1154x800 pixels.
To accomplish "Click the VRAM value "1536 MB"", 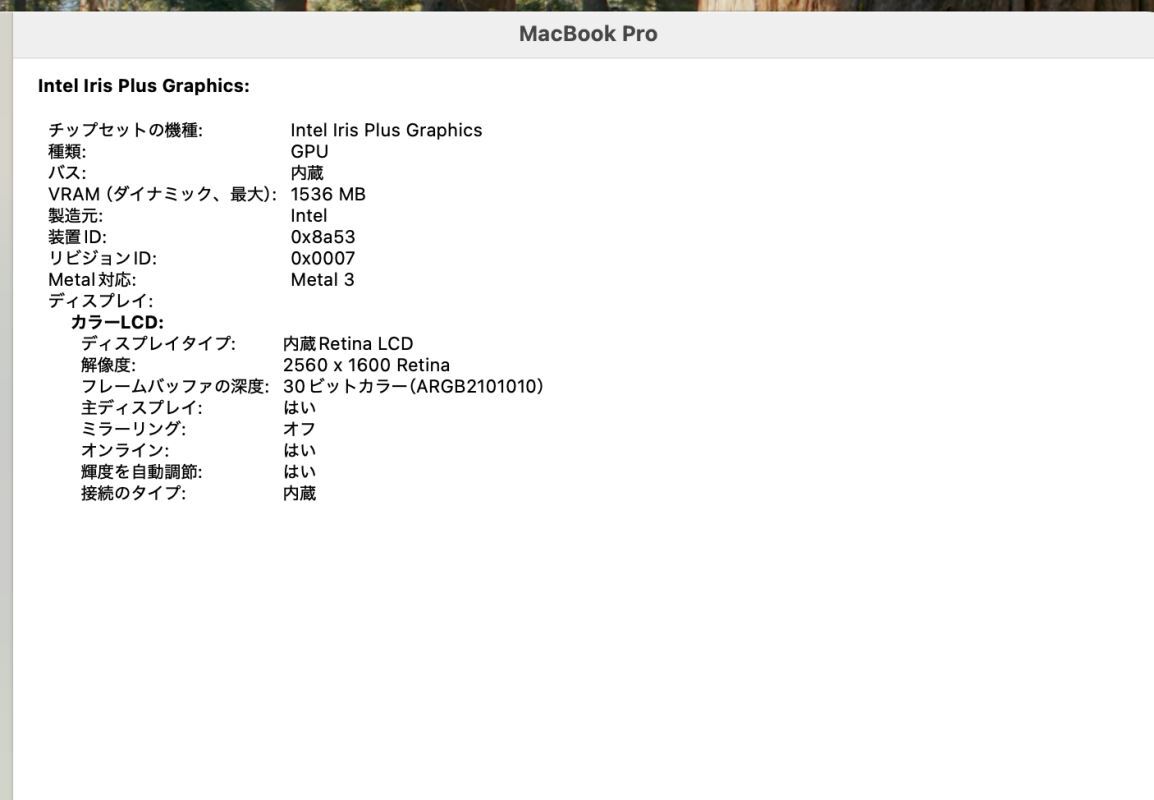I will coord(327,193).
